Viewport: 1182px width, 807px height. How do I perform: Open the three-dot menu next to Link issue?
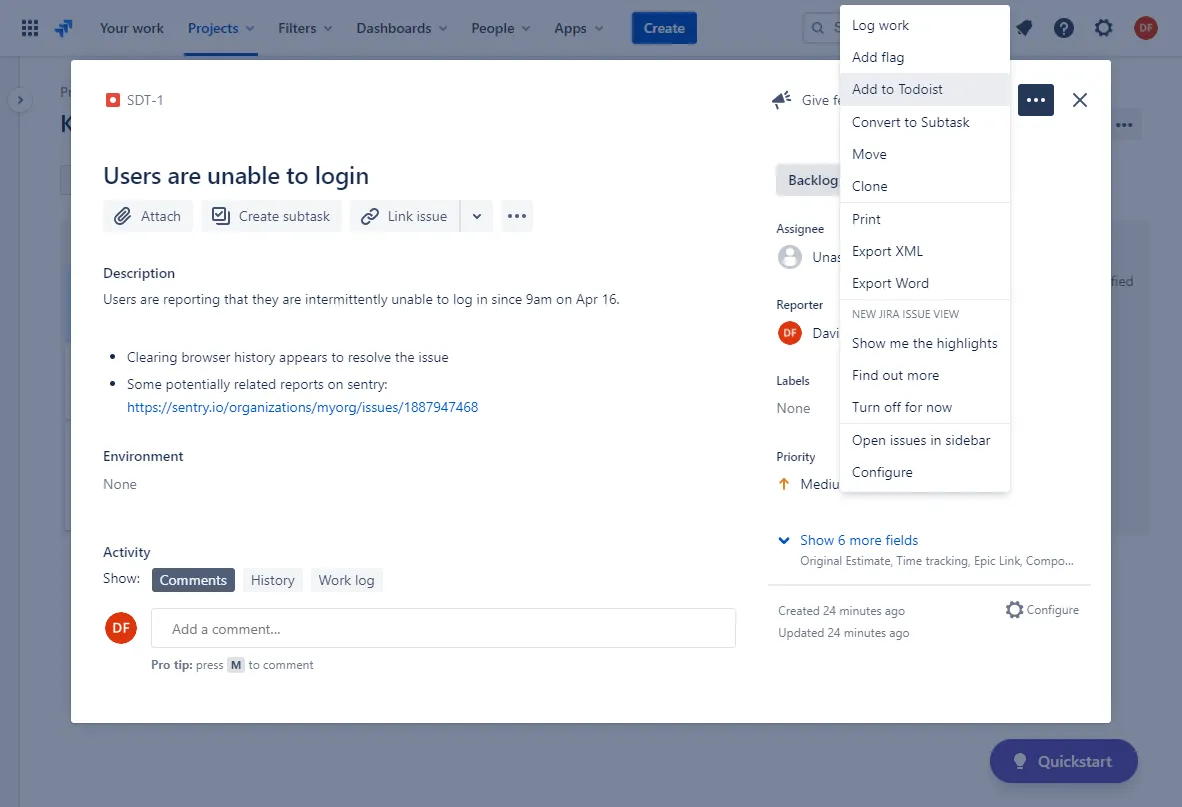click(517, 216)
